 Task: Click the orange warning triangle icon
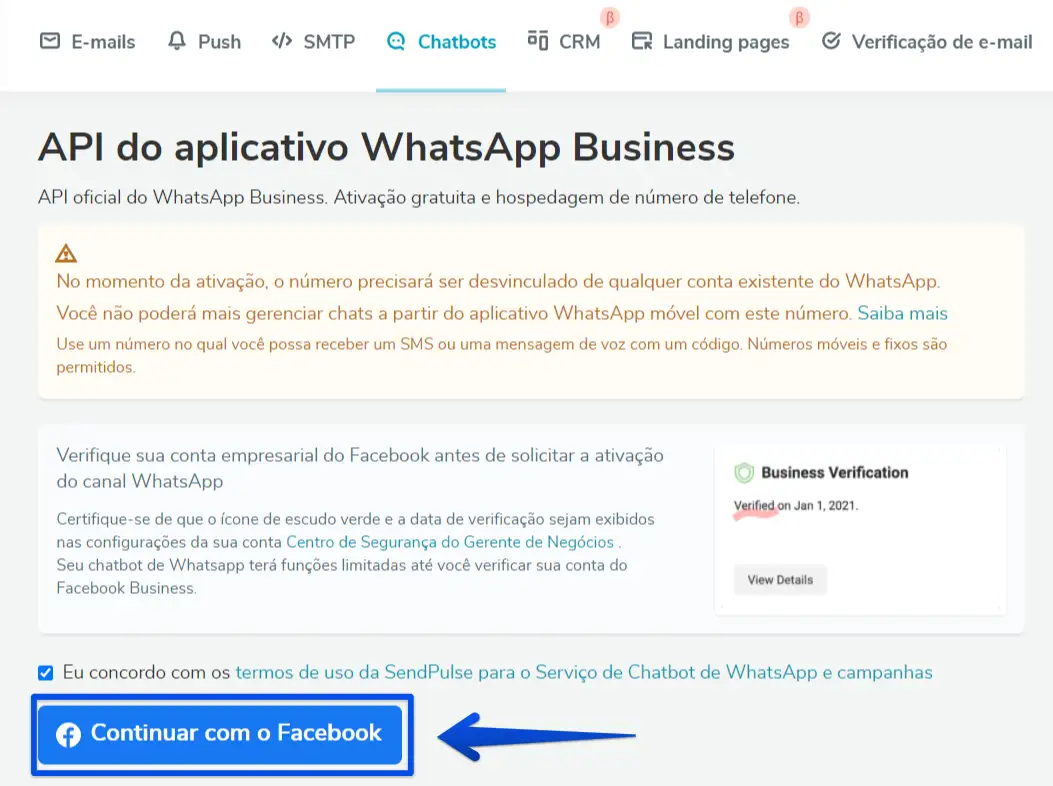point(66,253)
